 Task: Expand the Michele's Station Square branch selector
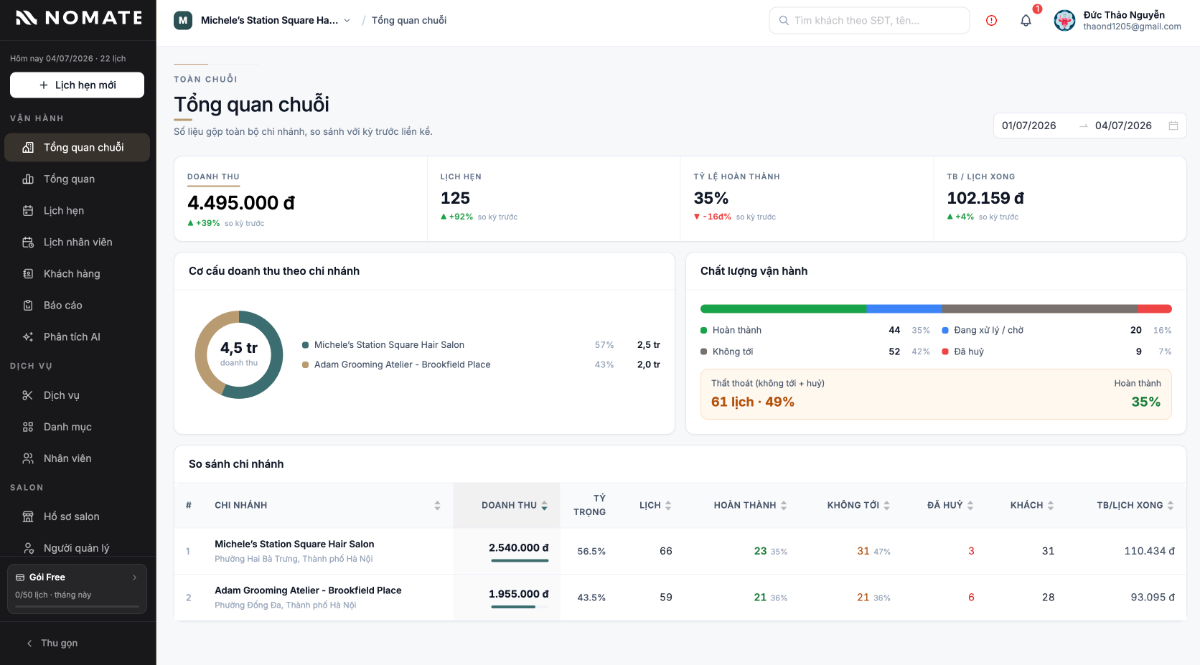tap(263, 20)
